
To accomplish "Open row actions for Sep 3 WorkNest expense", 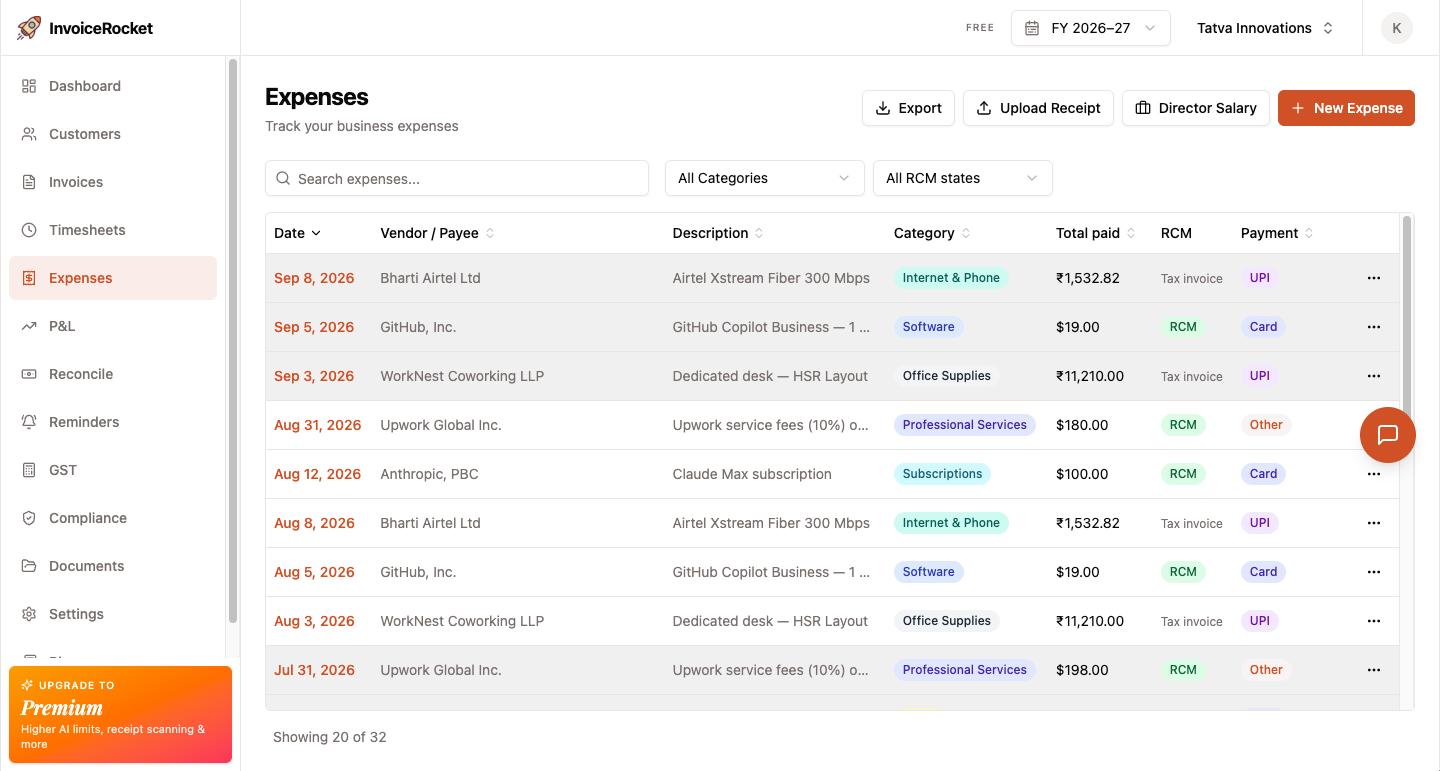I will pyautogui.click(x=1373, y=376).
